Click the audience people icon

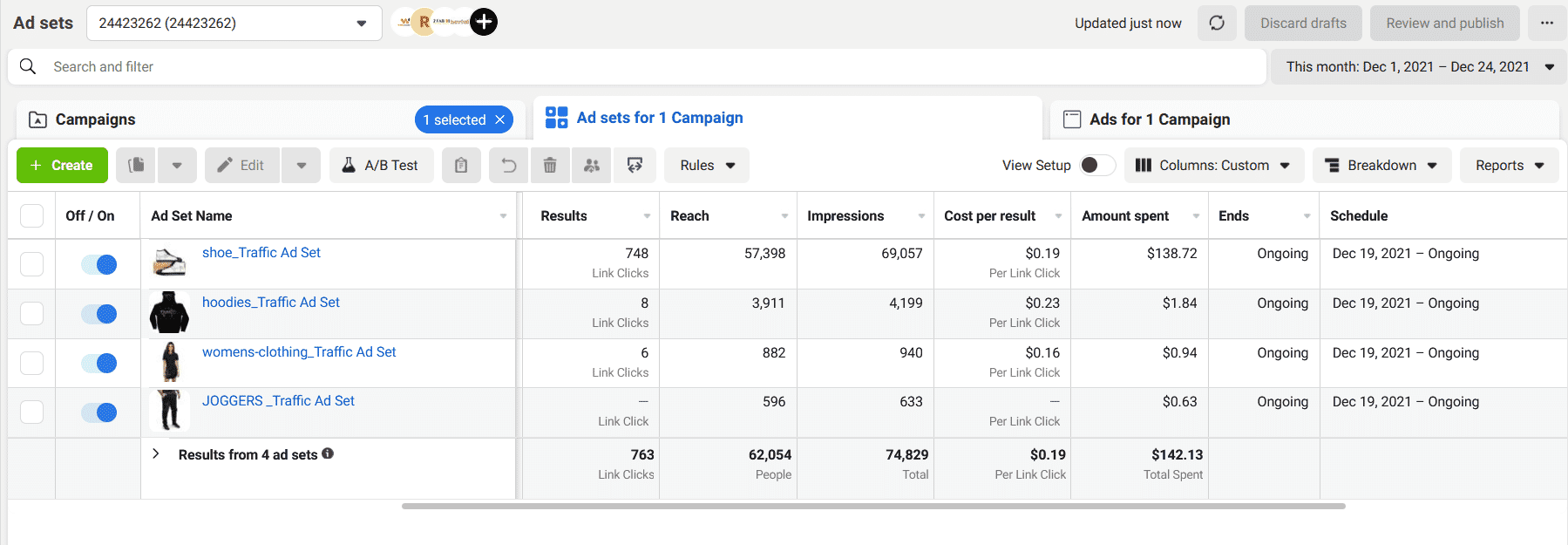[592, 165]
